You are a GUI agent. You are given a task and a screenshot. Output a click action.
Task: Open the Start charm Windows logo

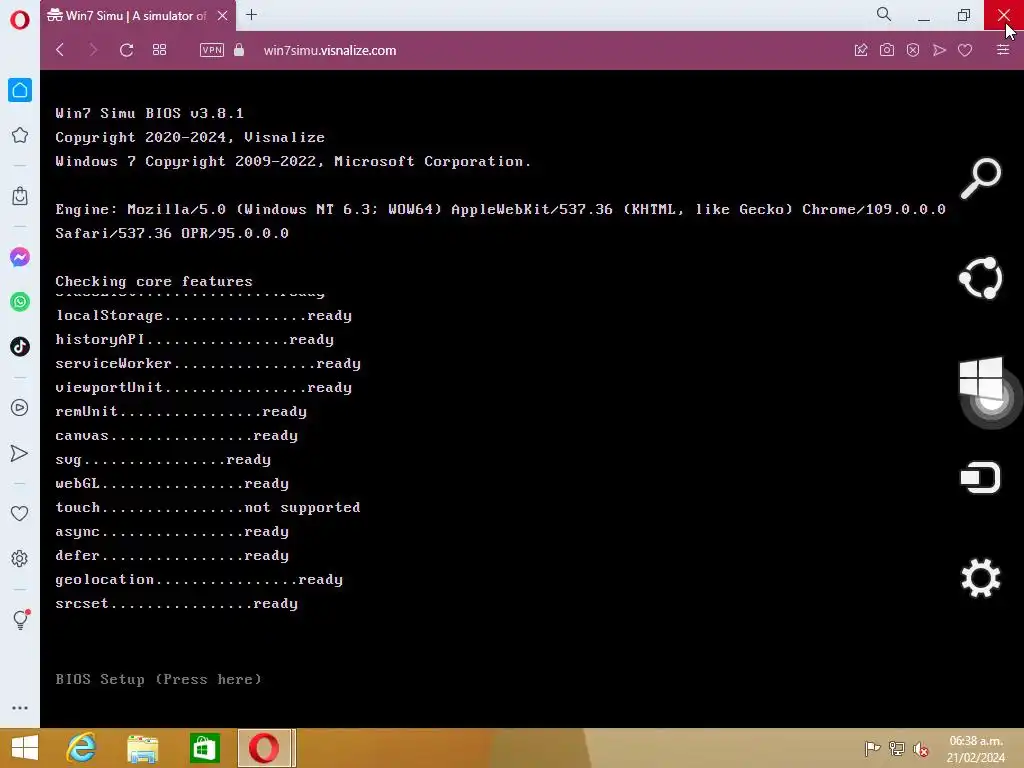980,378
